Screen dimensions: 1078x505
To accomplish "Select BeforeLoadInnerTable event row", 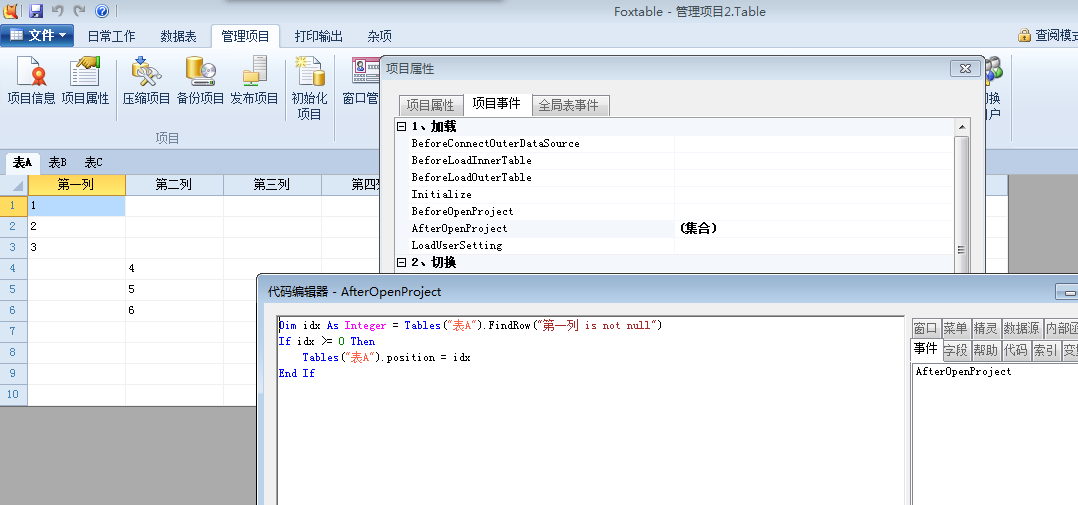I will coord(676,161).
